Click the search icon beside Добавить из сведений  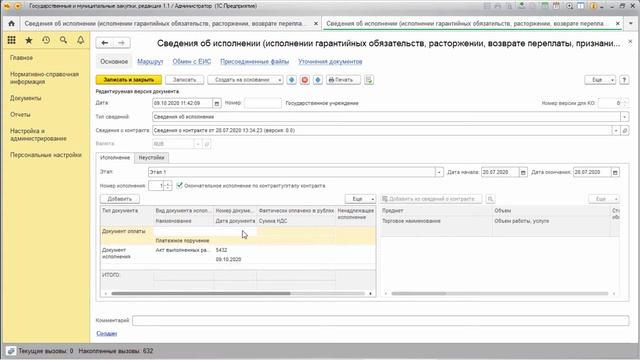tap(490, 199)
